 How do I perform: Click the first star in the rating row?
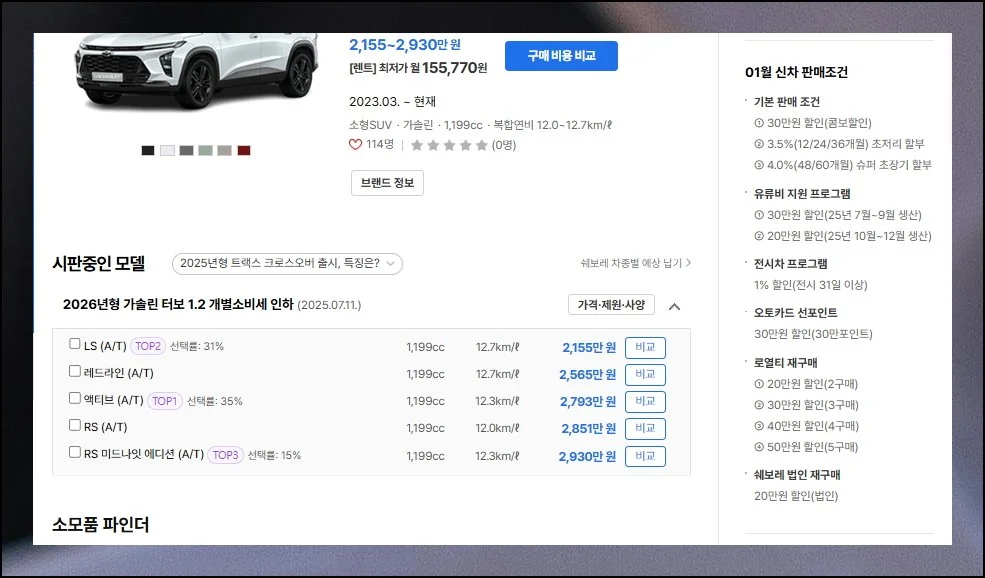pos(417,145)
